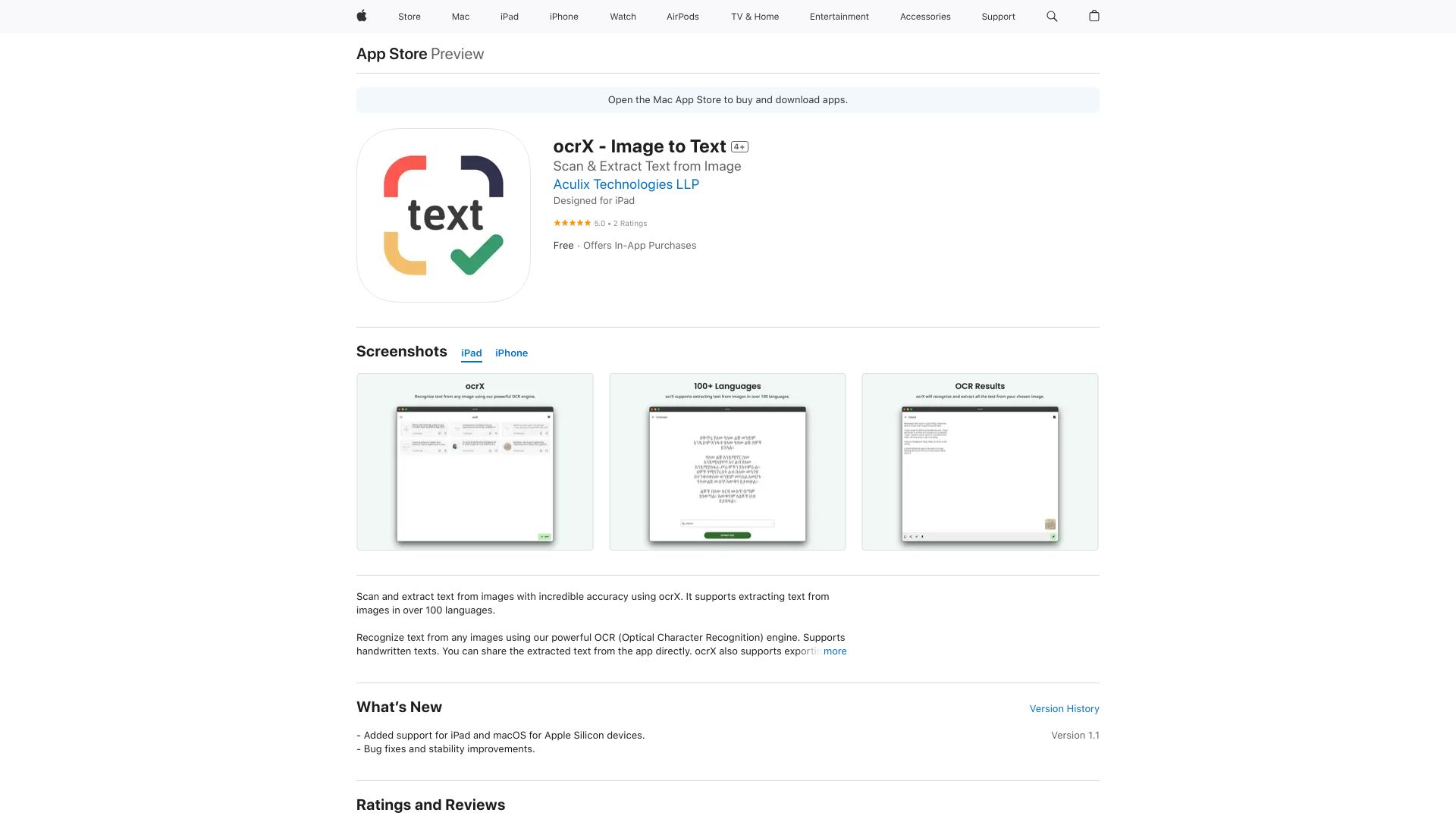Image resolution: width=1456 pixels, height=819 pixels.
Task: Click the App Store breadcrumb link
Action: click(x=391, y=53)
